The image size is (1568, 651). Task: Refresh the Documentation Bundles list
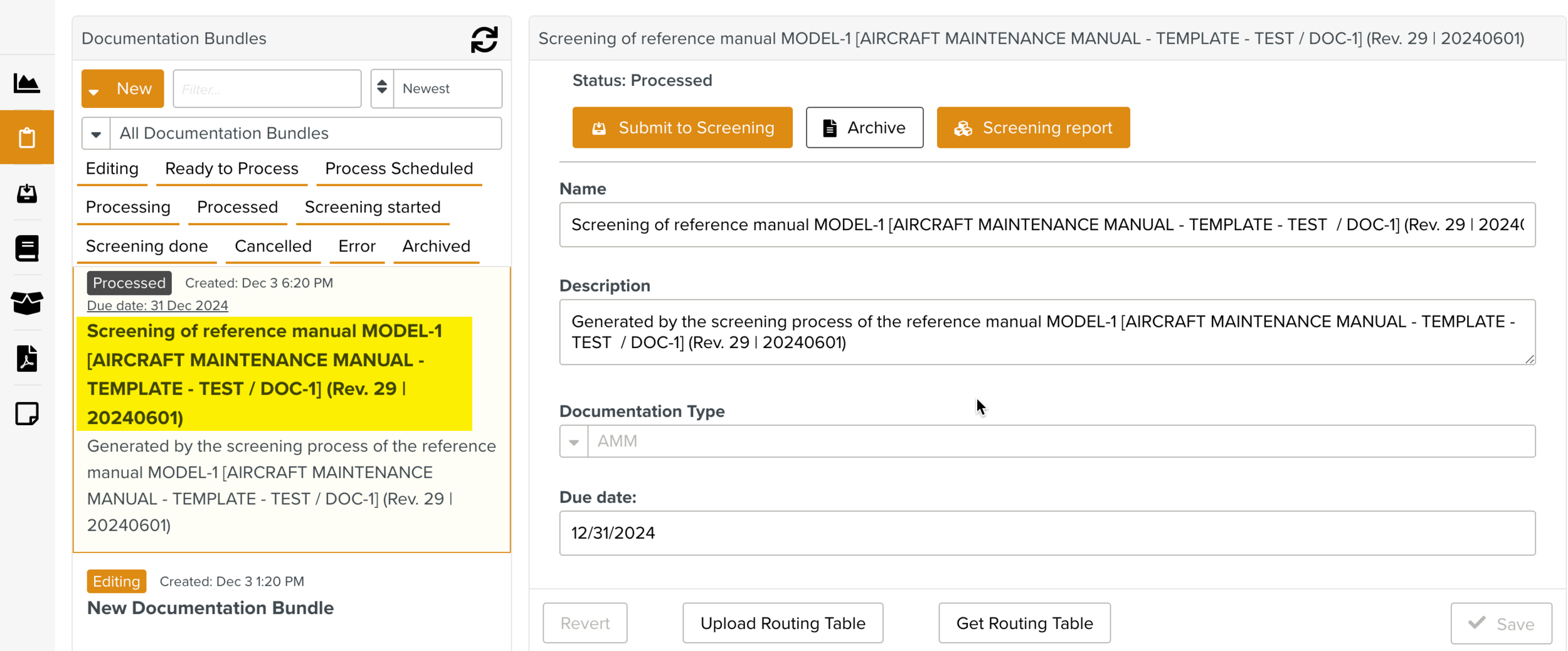[484, 40]
